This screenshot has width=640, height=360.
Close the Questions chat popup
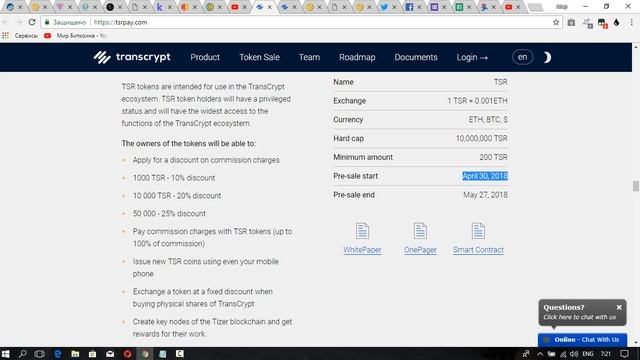click(x=619, y=307)
